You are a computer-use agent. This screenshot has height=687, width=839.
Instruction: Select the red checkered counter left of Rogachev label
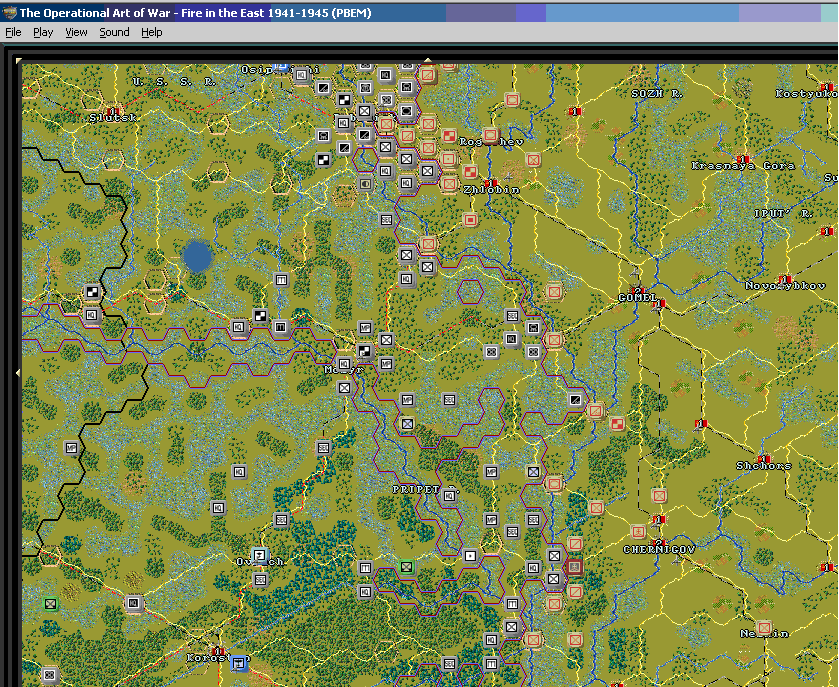pos(449,136)
